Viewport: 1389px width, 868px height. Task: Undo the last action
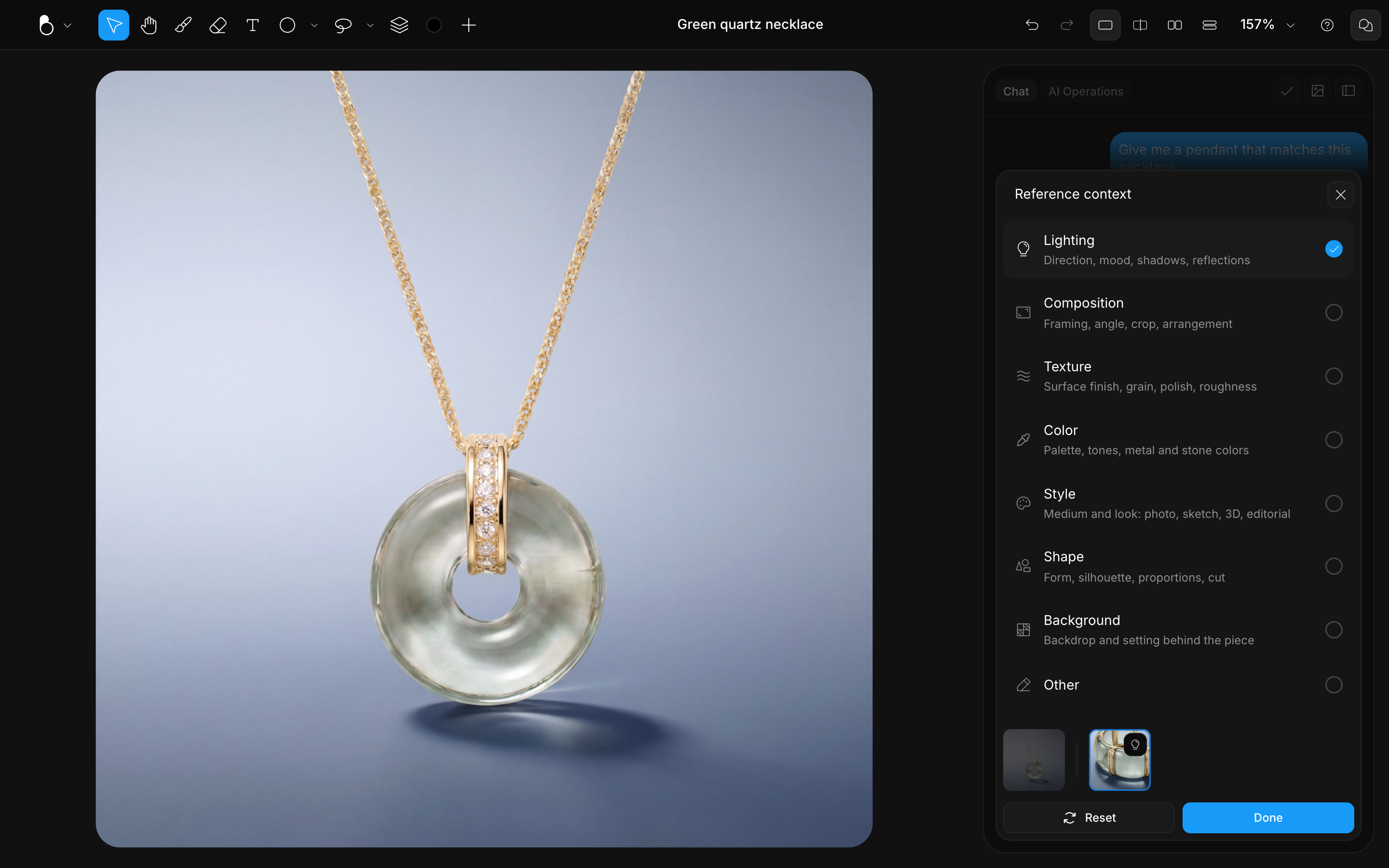[x=1032, y=25]
